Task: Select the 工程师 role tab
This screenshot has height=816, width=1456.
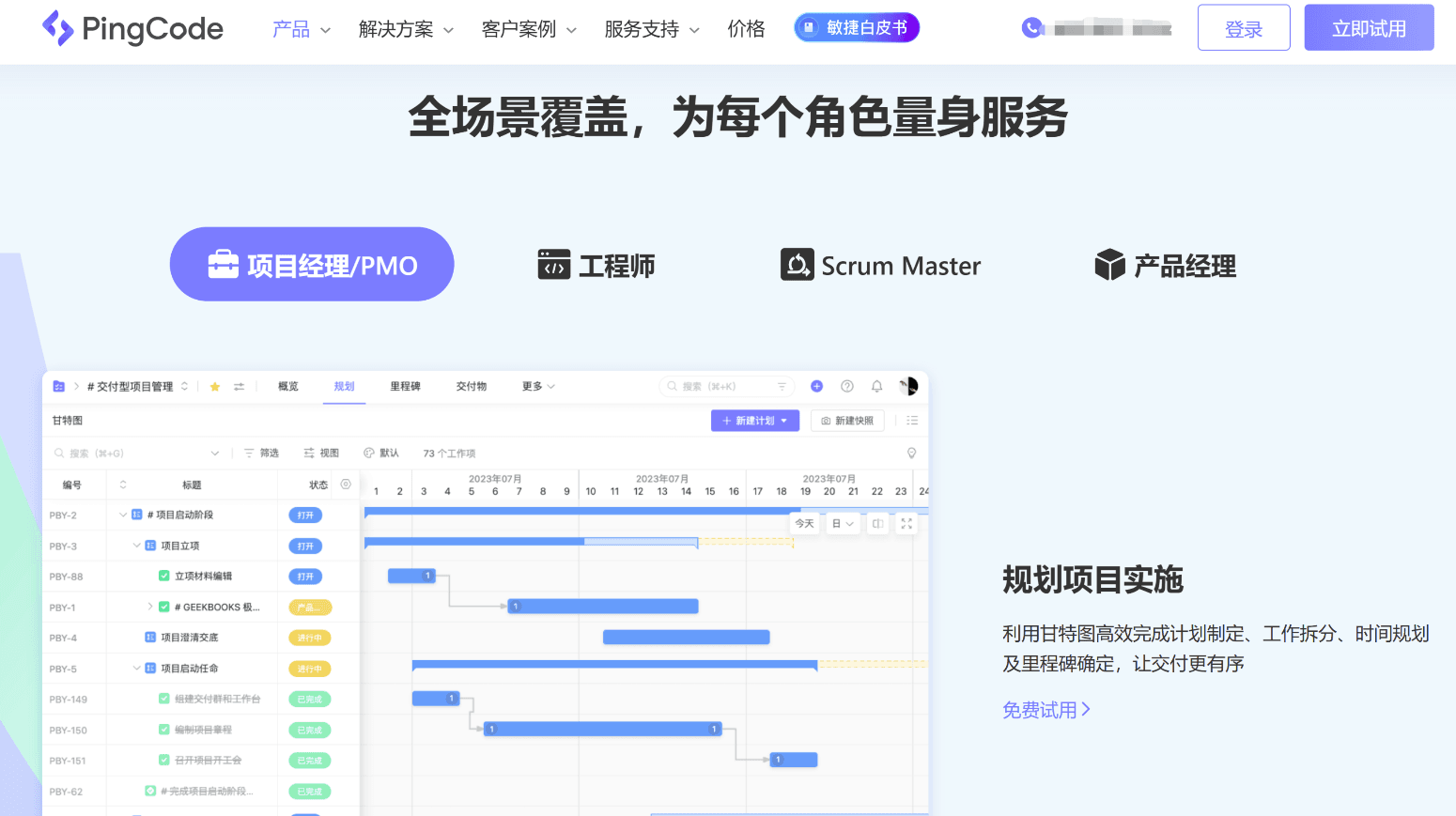Action: [x=596, y=266]
